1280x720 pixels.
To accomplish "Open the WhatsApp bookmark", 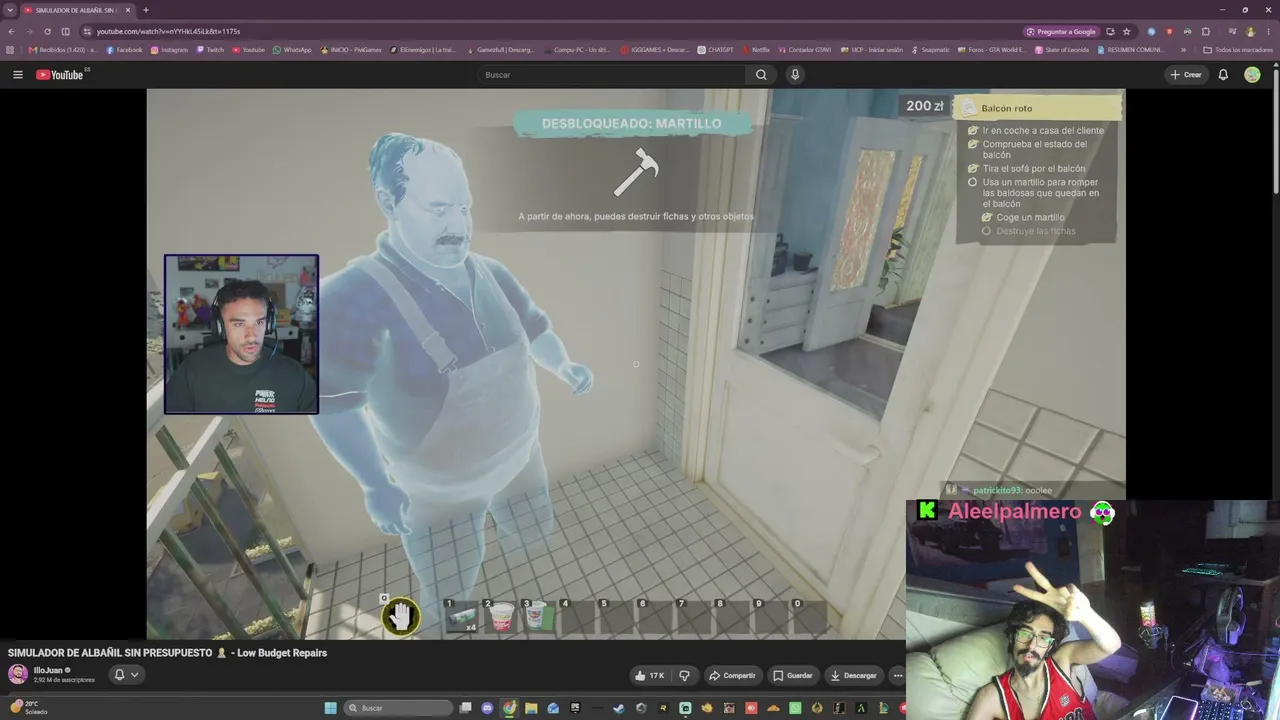I will point(292,50).
